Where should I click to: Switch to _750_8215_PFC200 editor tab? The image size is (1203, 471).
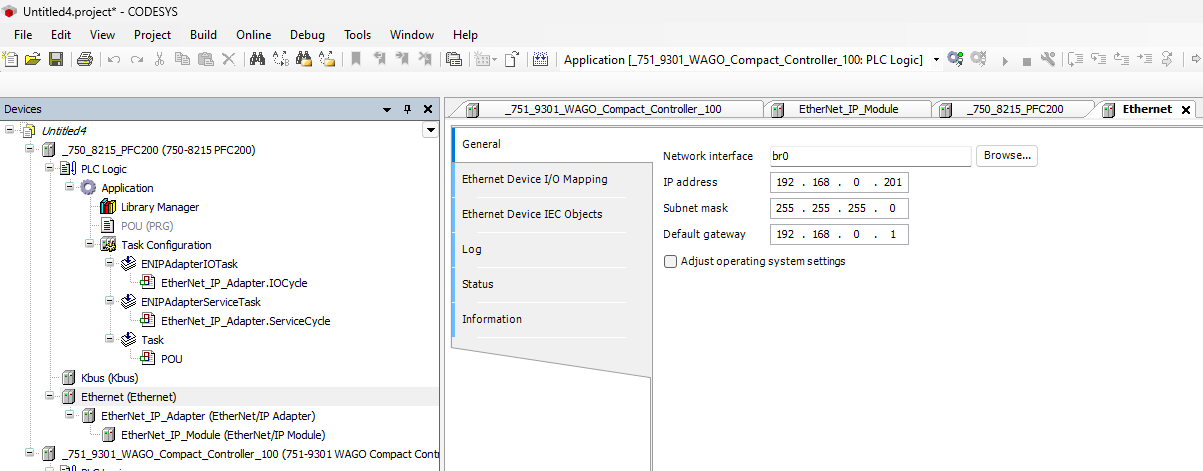click(x=1014, y=109)
